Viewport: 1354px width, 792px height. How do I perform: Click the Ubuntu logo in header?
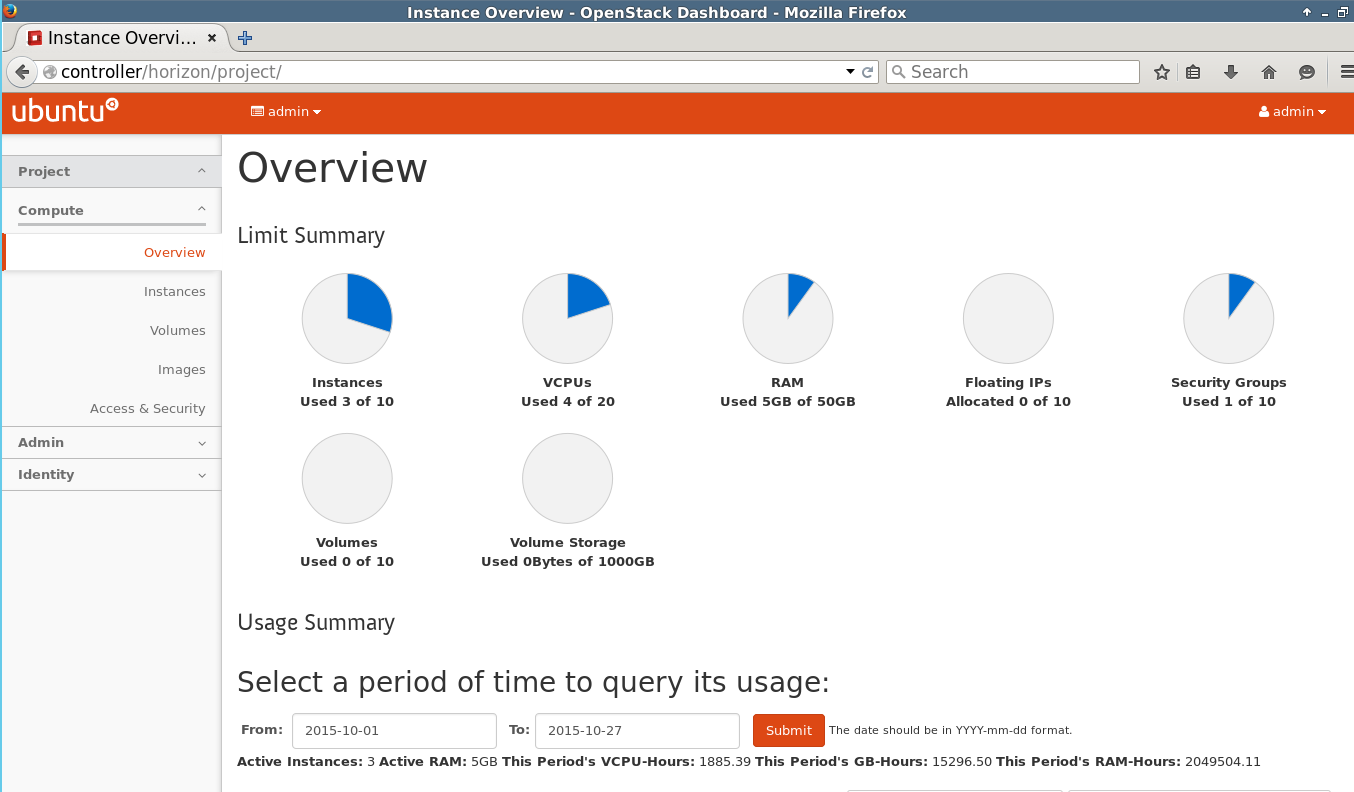(x=65, y=110)
